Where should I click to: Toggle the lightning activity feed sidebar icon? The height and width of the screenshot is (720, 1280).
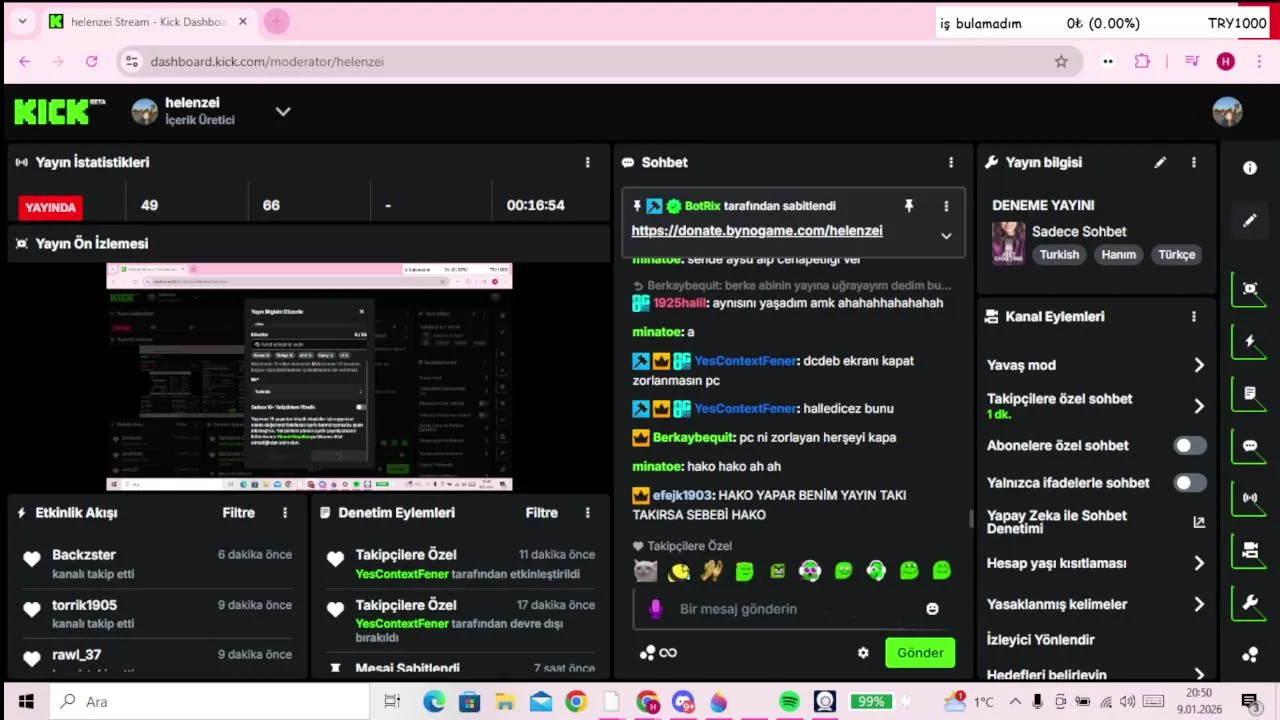tap(1250, 341)
